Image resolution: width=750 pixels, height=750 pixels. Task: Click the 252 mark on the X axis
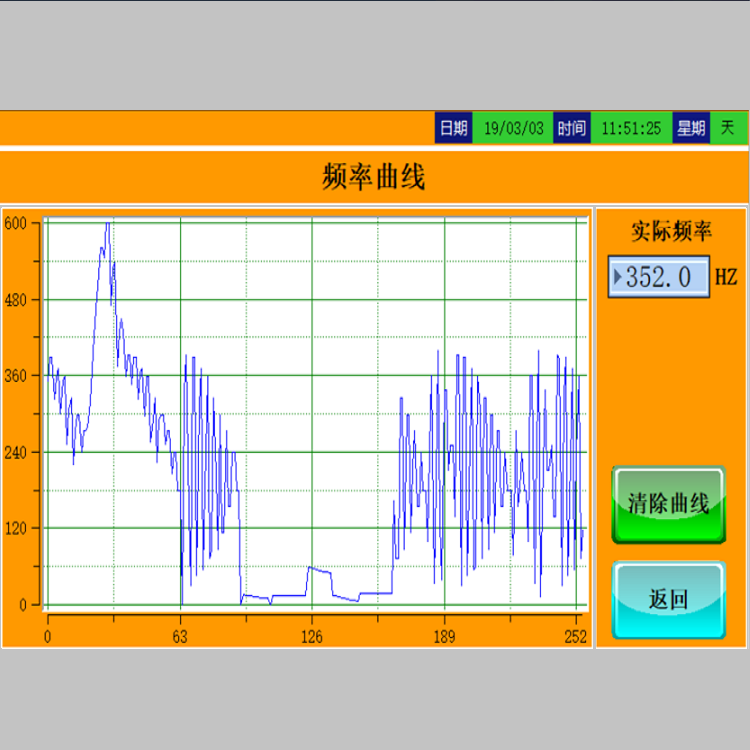[575, 633]
